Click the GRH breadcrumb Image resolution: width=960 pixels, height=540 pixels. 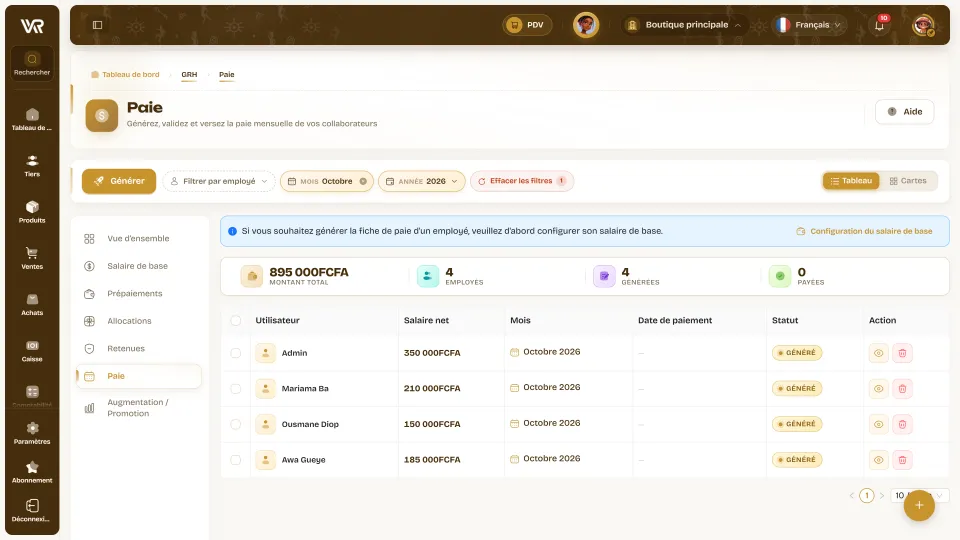coord(189,75)
